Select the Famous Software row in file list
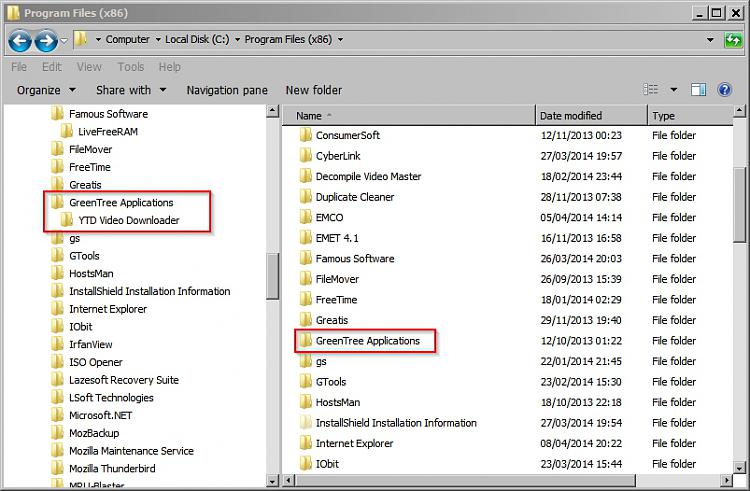The height and width of the screenshot is (491, 750). point(507,259)
